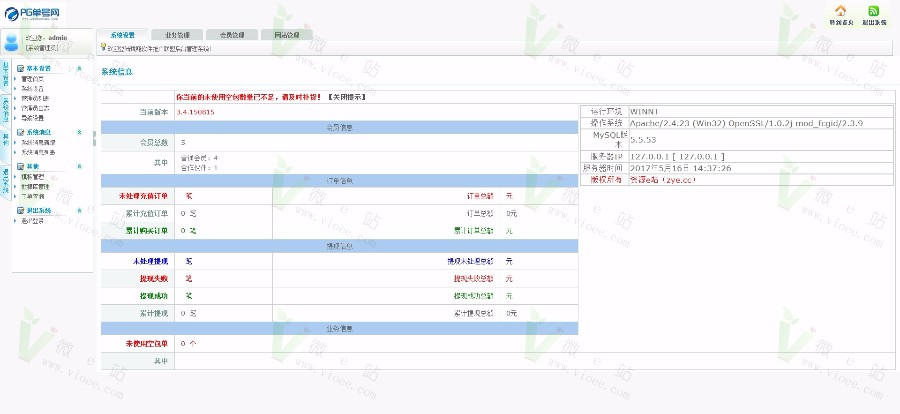
Task: Click the 订单信息 blue section bar
Action: [x=339, y=181]
